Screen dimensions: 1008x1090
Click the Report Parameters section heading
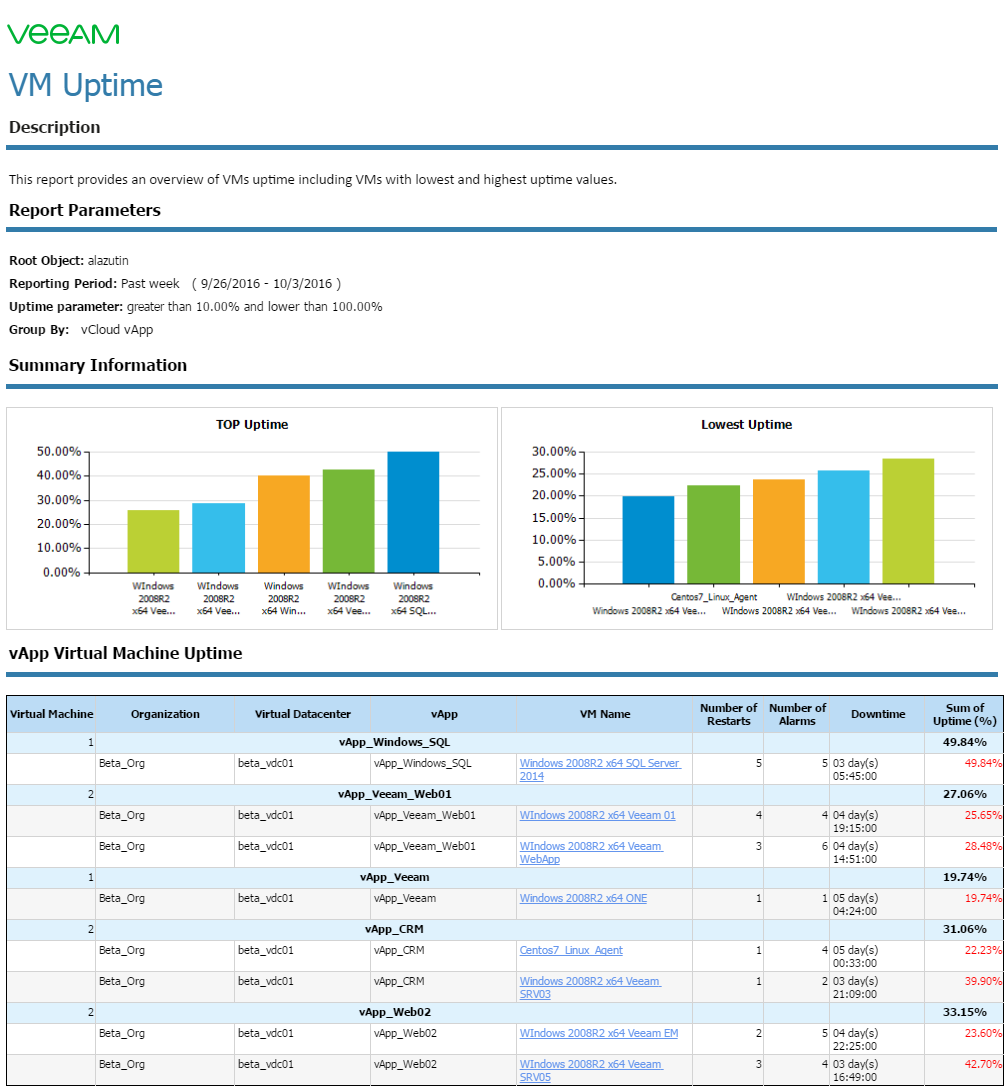[x=85, y=210]
